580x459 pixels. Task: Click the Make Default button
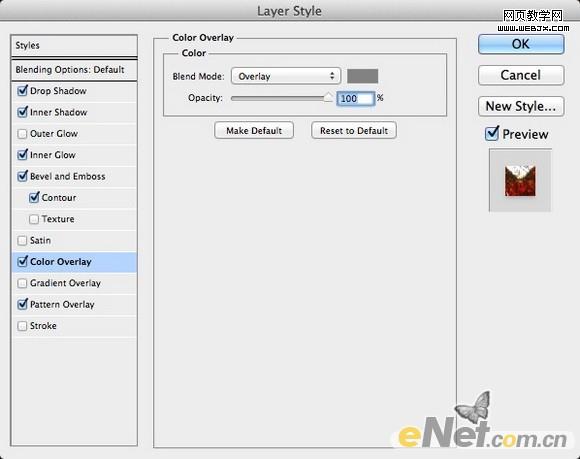(254, 131)
